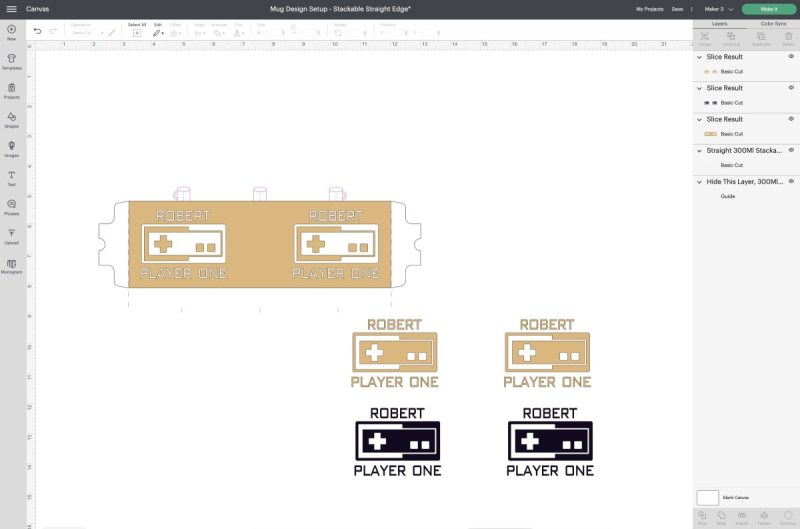Screen dimensions: 800x529
Task: Hide the first Slice Result layer
Action: pos(791,57)
